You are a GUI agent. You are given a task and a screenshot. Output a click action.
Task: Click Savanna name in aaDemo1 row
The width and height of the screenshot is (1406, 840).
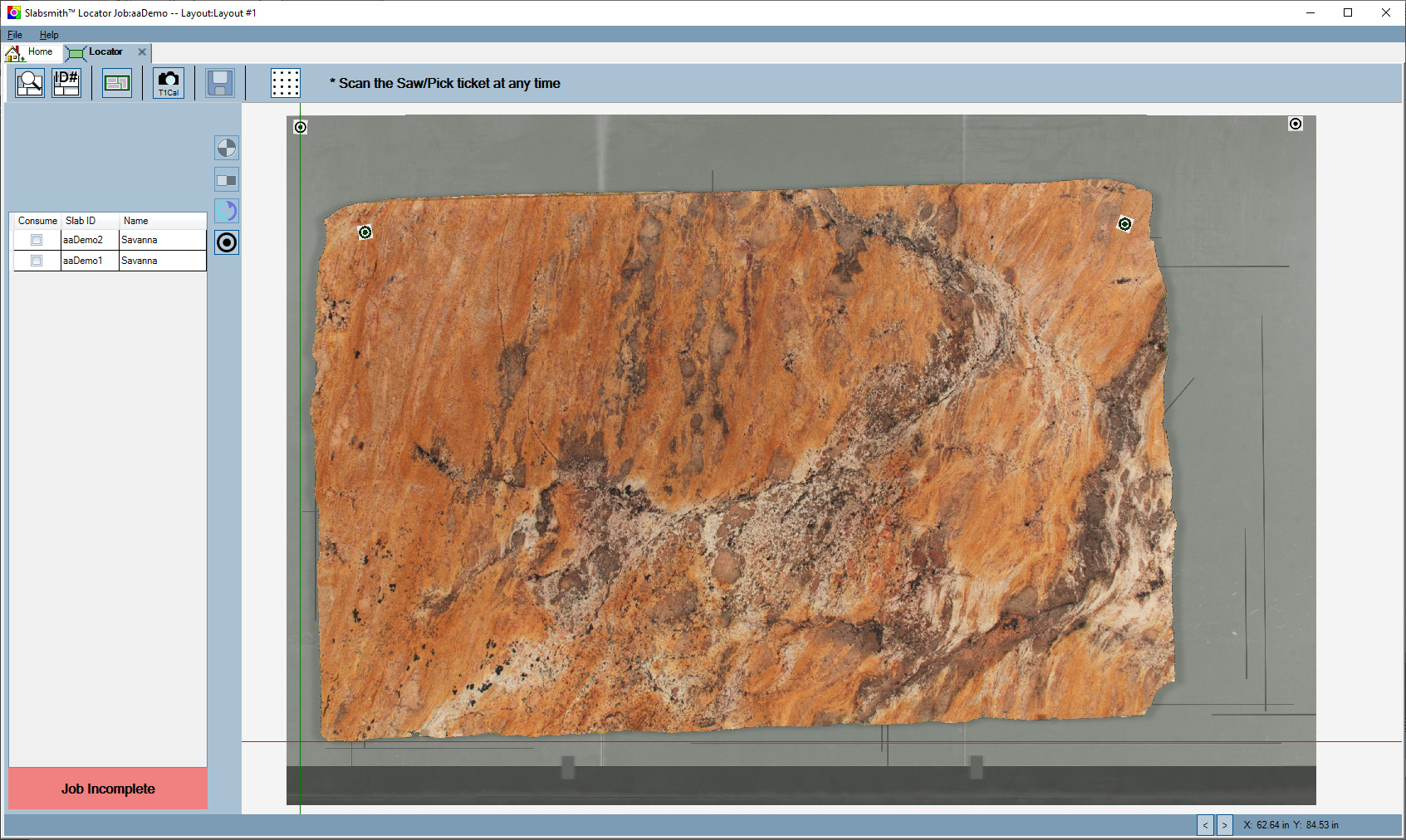[163, 261]
